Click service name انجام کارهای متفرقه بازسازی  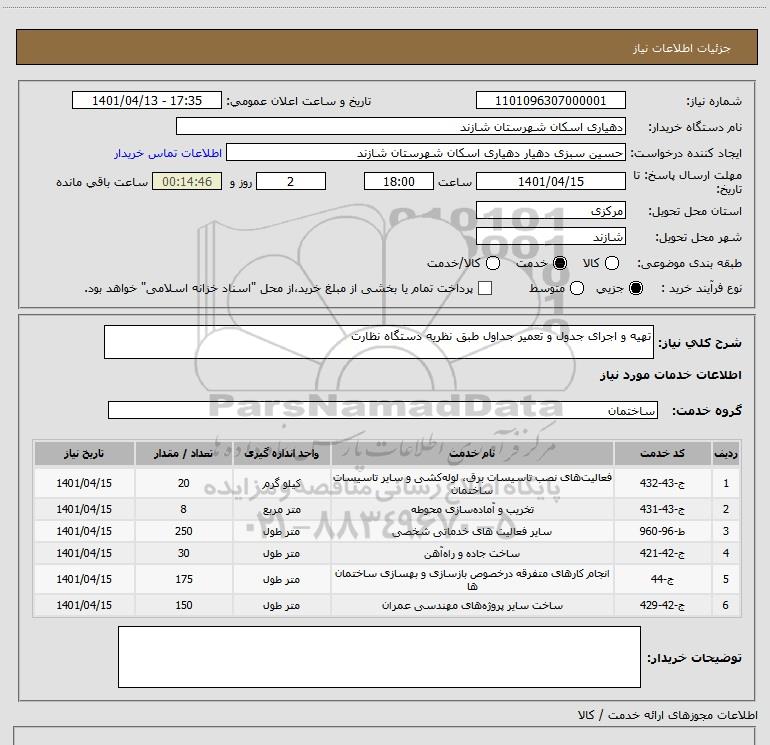(x=472, y=579)
